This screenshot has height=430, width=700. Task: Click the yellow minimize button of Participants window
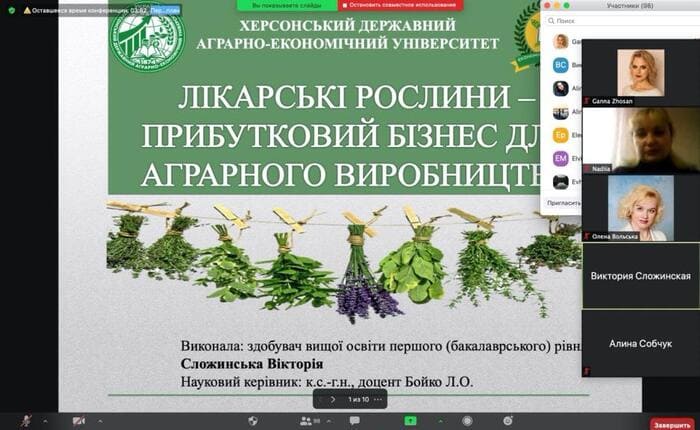point(557,6)
